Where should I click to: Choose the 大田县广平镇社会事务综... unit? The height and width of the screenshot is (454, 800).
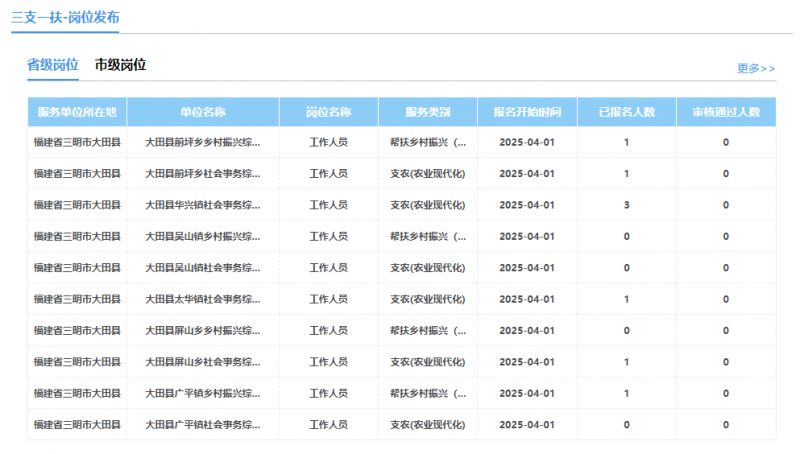point(202,425)
